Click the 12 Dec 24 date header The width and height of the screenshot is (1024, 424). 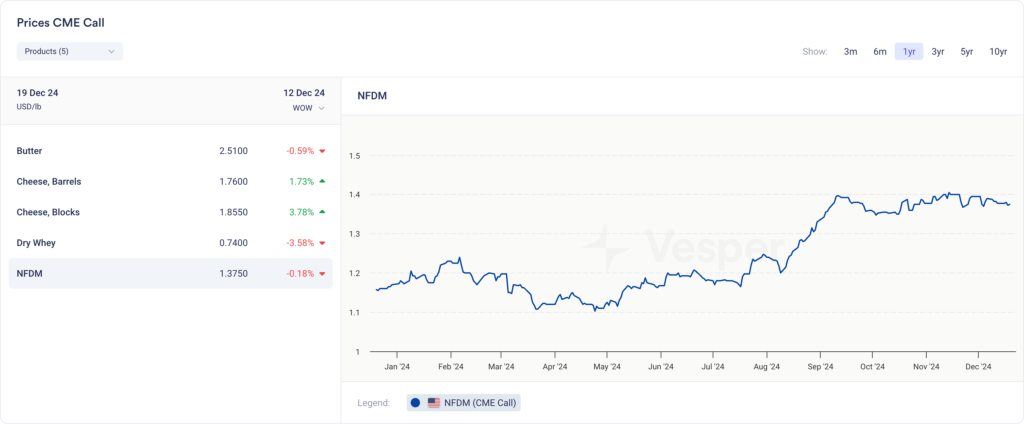pos(304,93)
